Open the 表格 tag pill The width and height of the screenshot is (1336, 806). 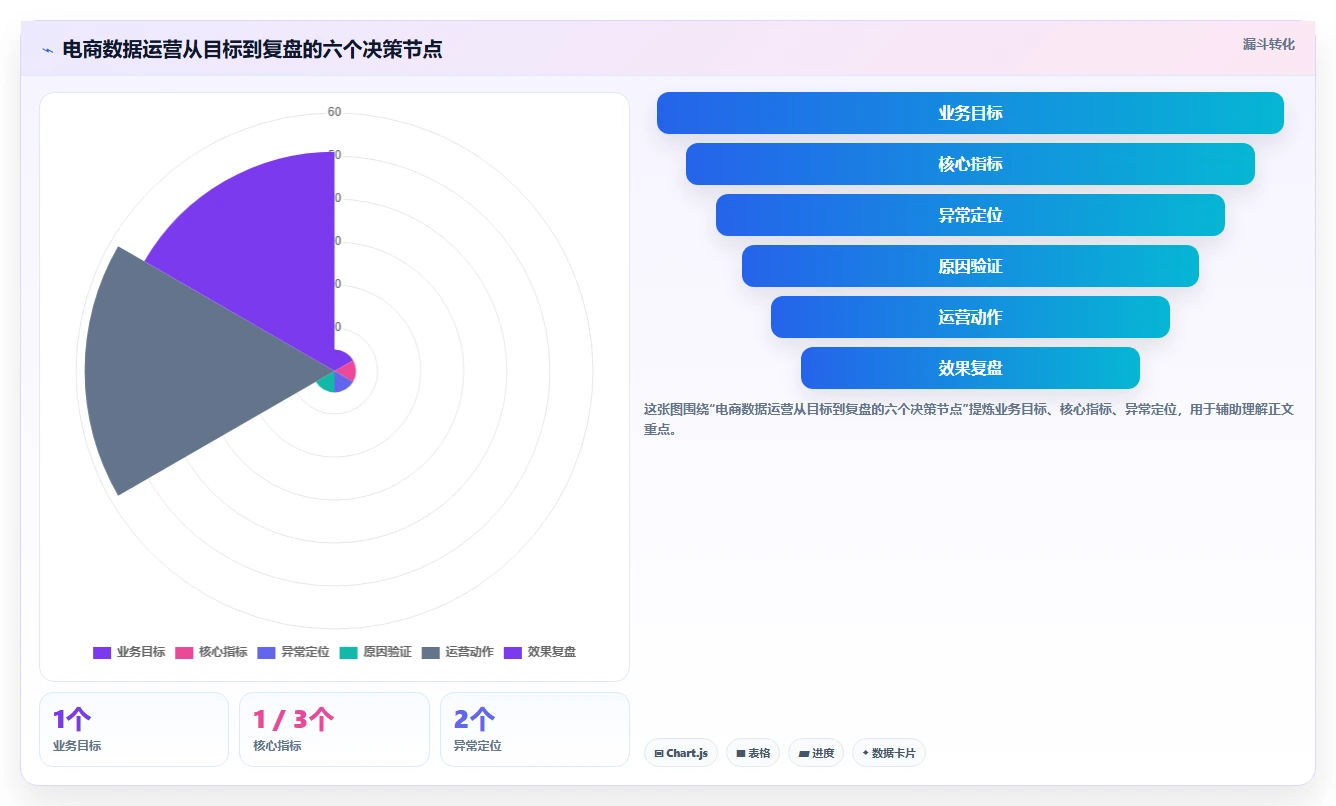(x=753, y=753)
